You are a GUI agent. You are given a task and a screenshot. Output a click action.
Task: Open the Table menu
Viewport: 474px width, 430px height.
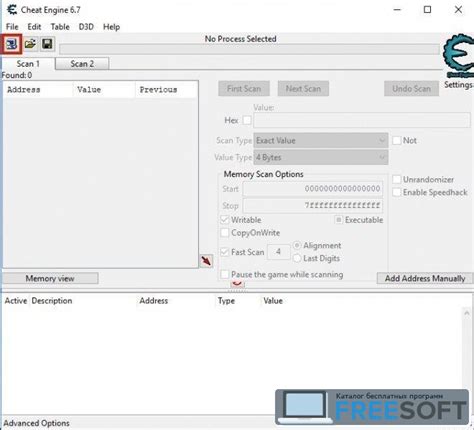[x=60, y=27]
